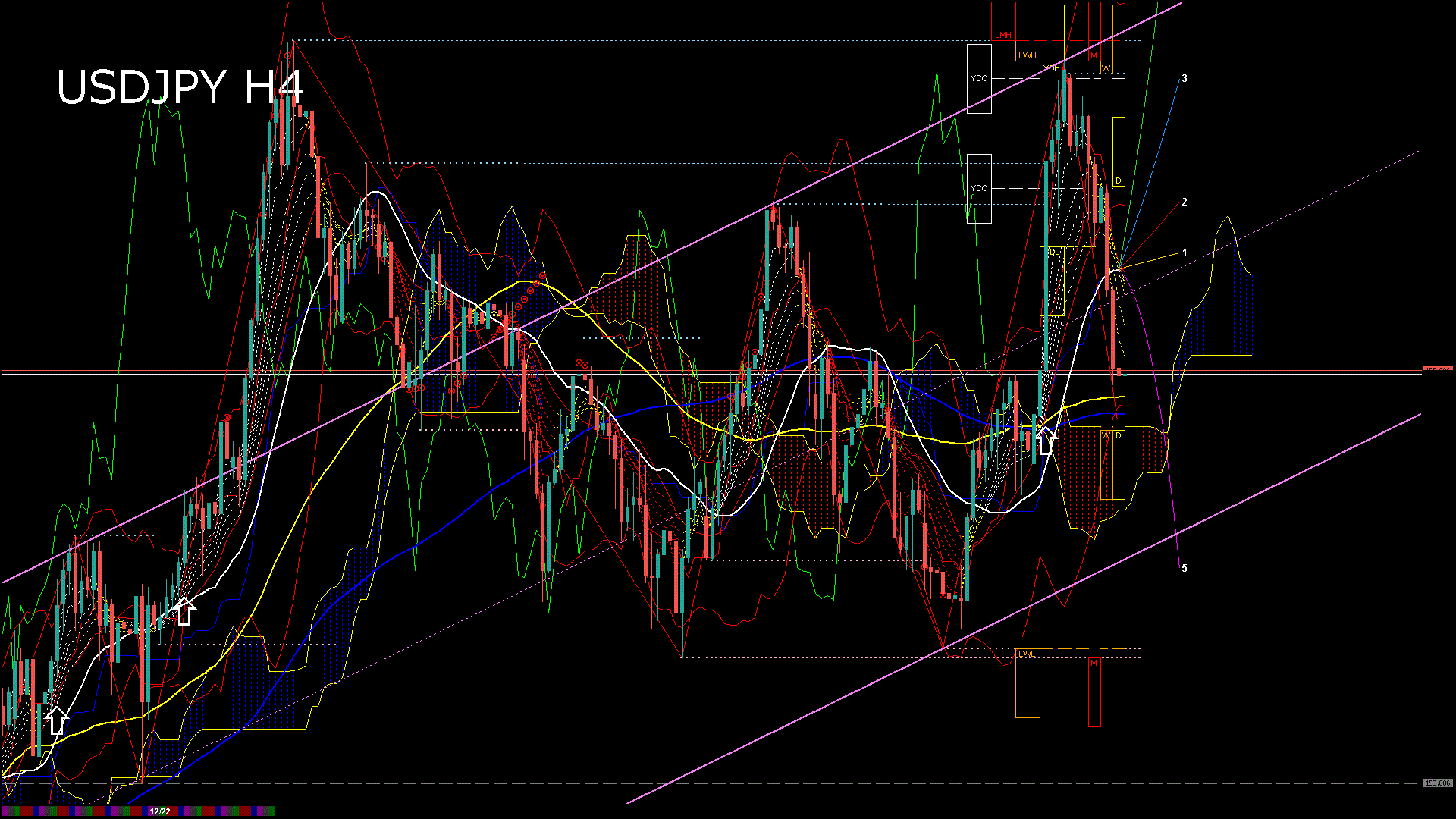The height and width of the screenshot is (819, 1456).
Task: Click the up arrow above the yellow moving average
Action: pyautogui.click(x=1046, y=440)
